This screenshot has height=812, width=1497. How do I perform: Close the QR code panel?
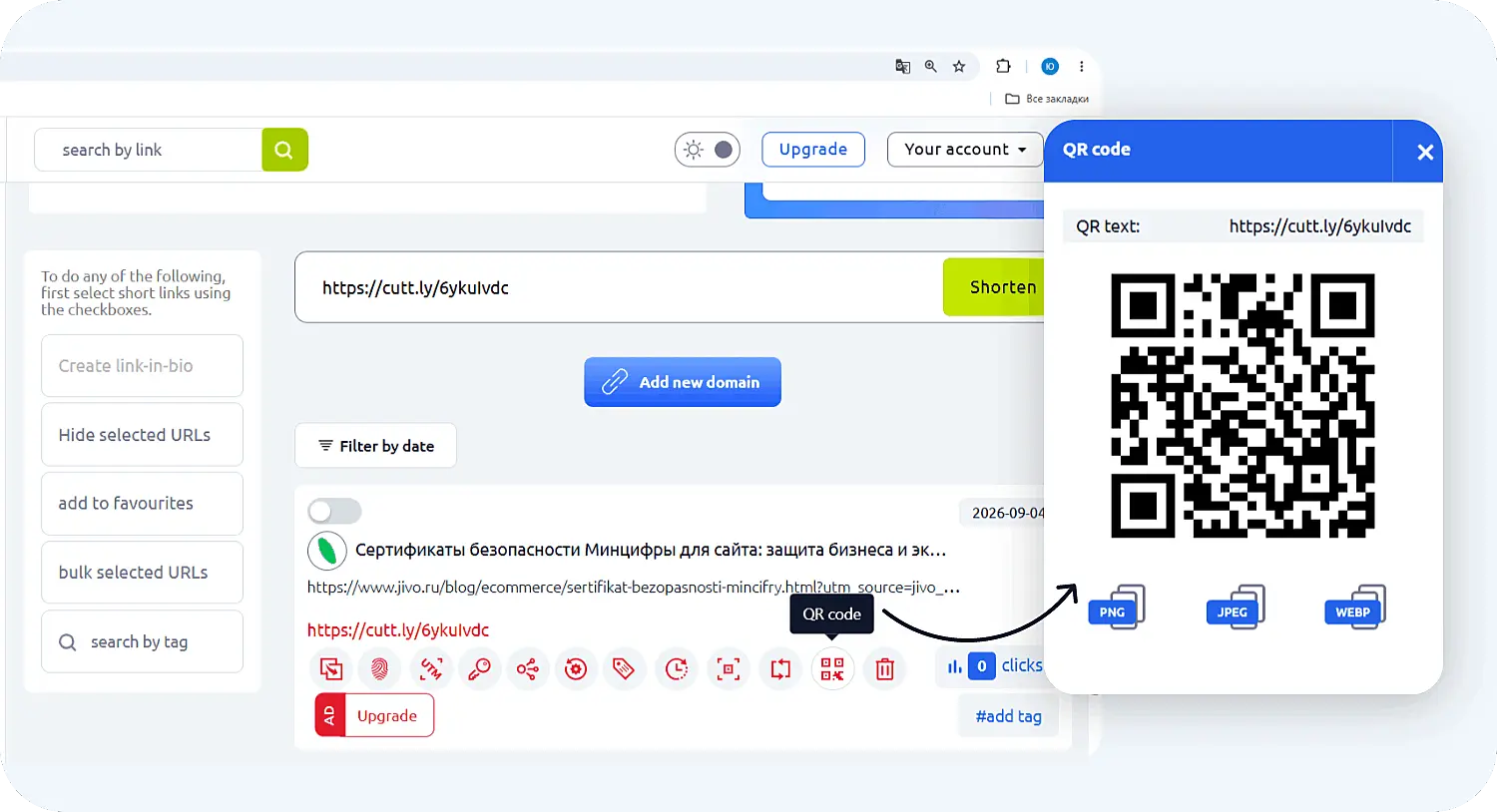(1425, 152)
